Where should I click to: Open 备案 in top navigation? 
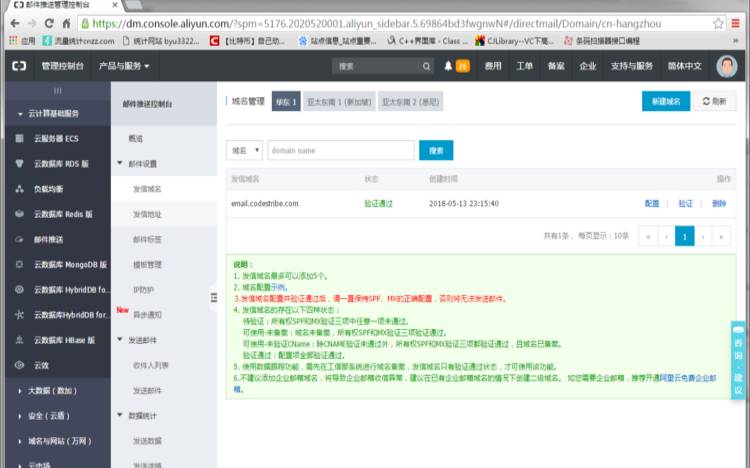556,66
